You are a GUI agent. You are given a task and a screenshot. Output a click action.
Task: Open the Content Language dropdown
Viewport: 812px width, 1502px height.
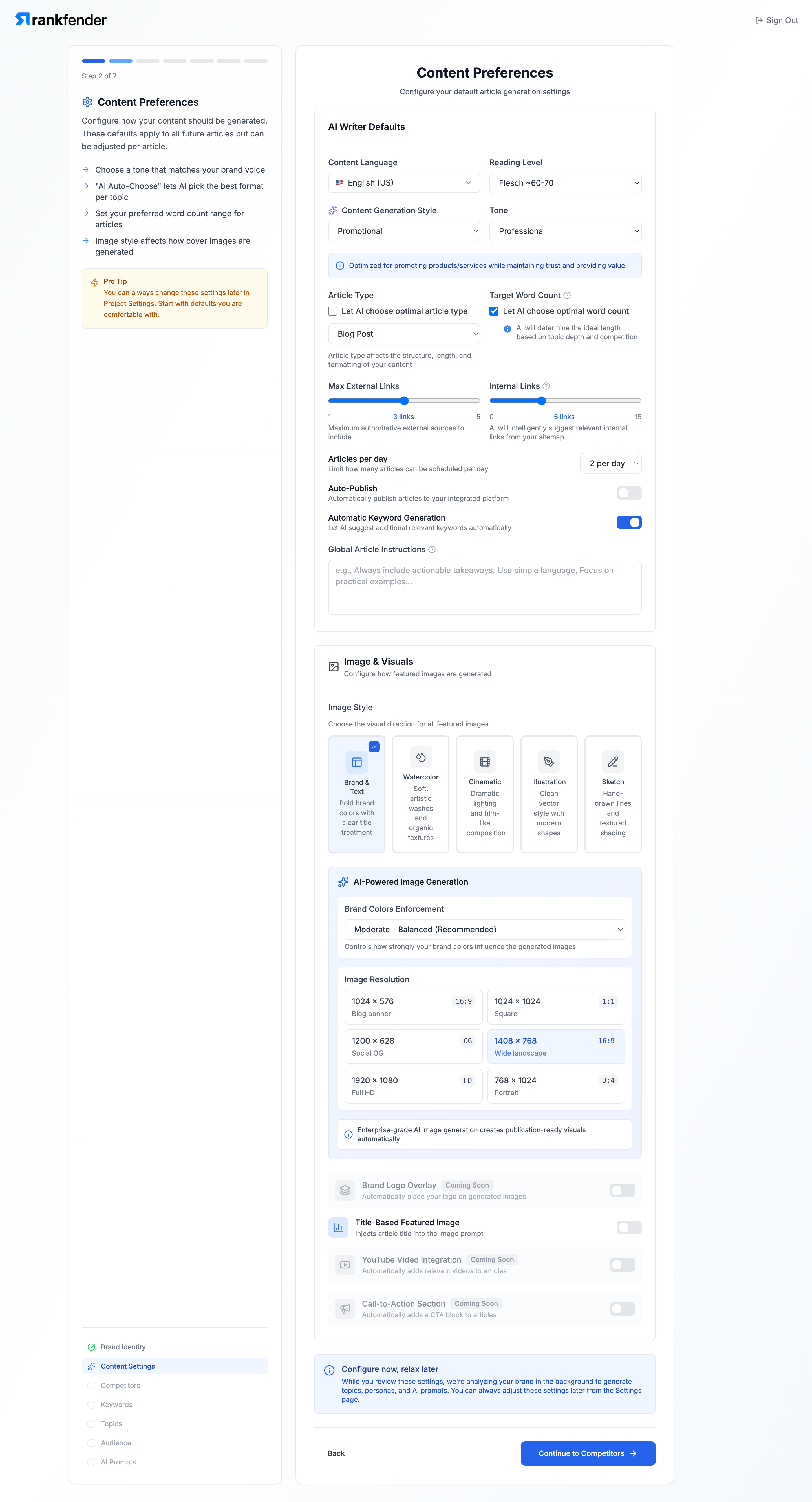click(404, 182)
